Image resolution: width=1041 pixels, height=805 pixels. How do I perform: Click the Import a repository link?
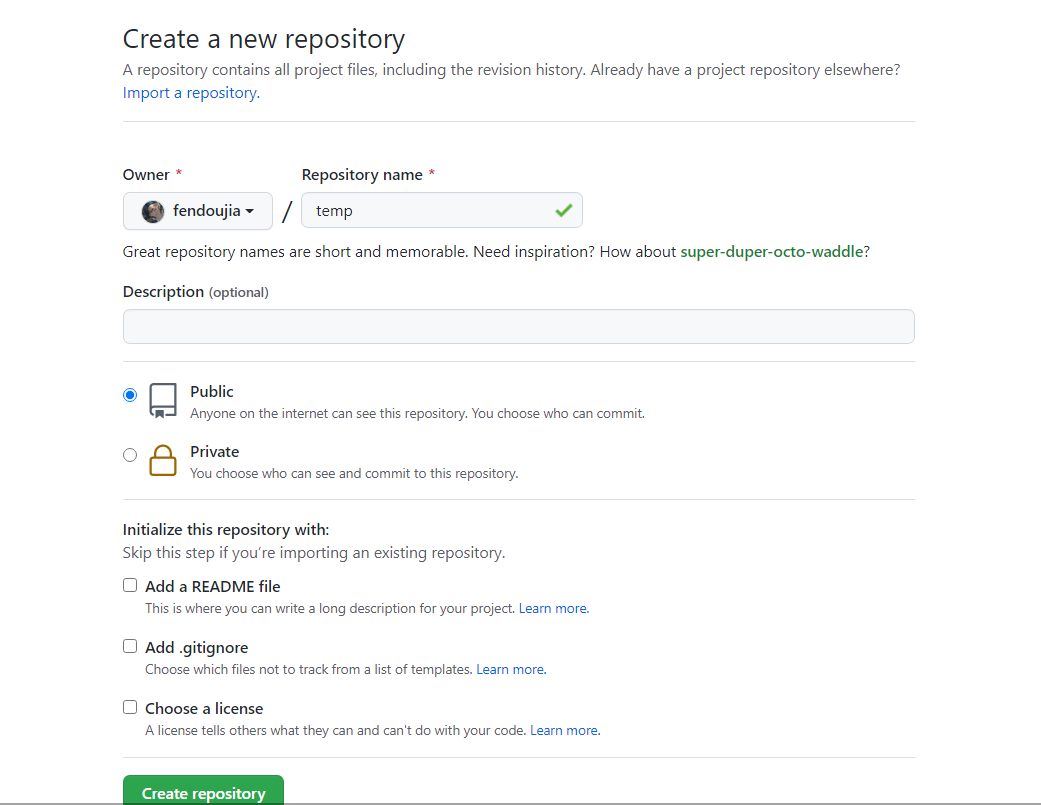click(x=191, y=93)
